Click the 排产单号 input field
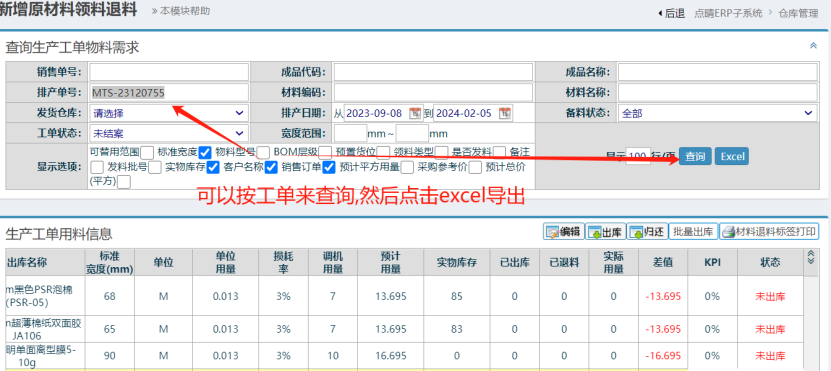Viewport: 831px width, 371px height. pyautogui.click(x=169, y=92)
